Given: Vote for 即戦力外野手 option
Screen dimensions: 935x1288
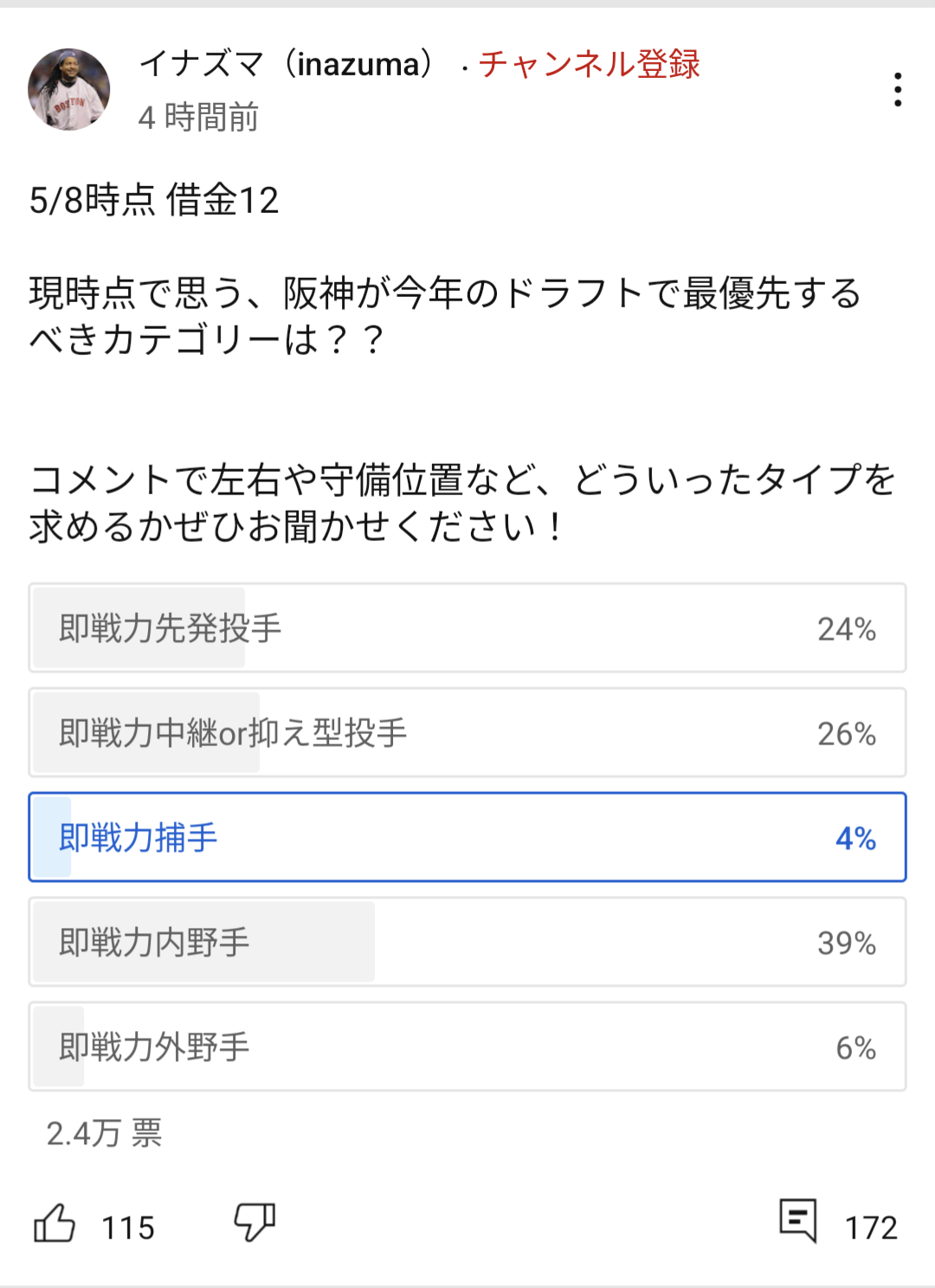Looking at the screenshot, I should pos(467,1047).
